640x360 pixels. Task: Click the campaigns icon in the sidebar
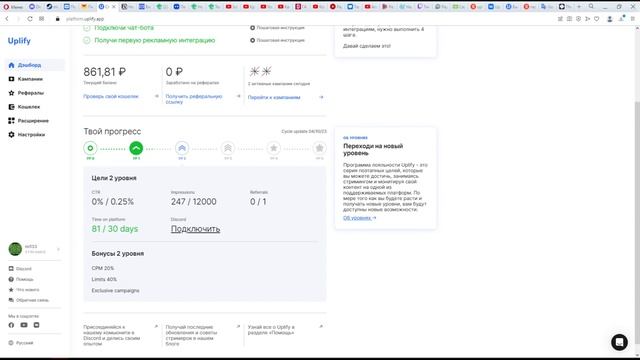(x=11, y=79)
